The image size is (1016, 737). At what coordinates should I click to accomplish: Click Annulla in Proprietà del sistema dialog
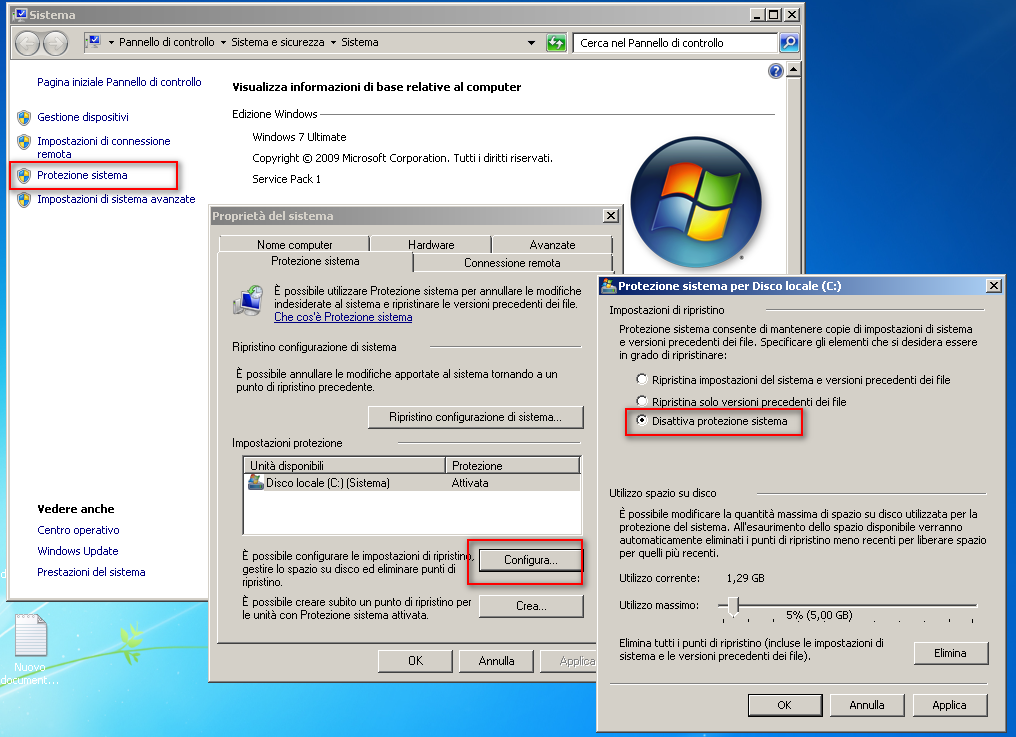pos(496,661)
